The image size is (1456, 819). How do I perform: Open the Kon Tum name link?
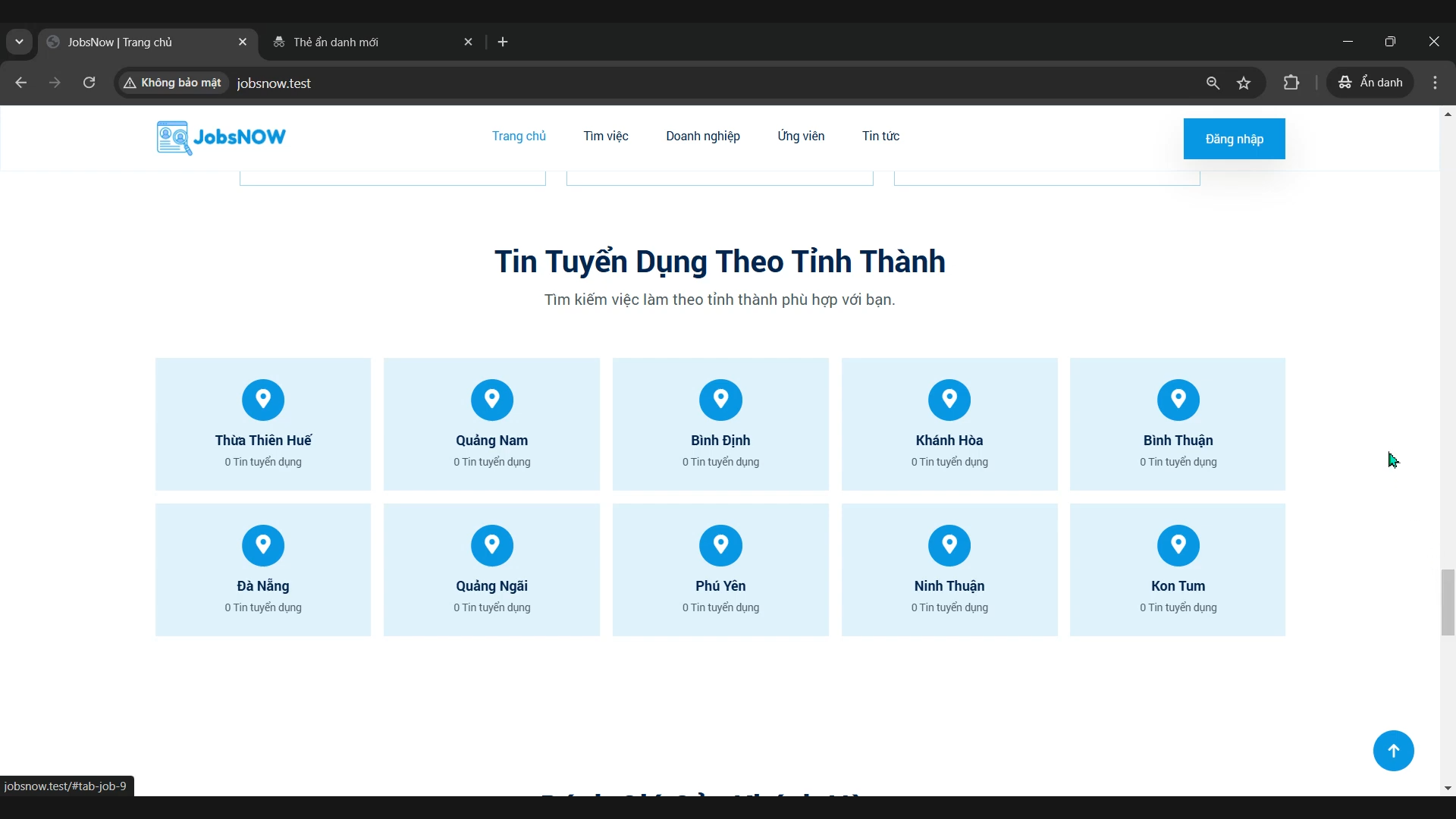tap(1178, 586)
